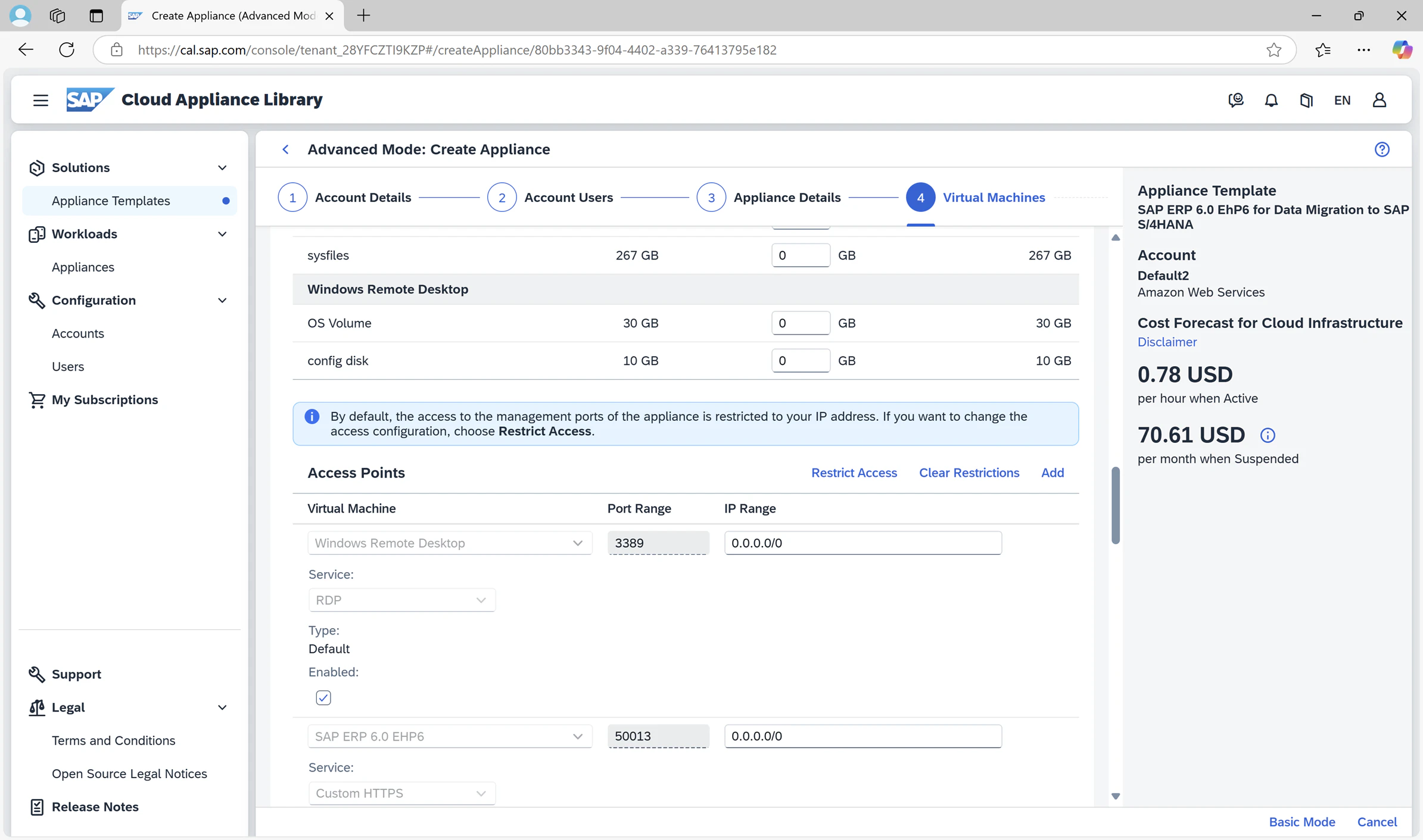
Task: Click the vertical scrollbar thumb in wizard
Action: (1116, 505)
